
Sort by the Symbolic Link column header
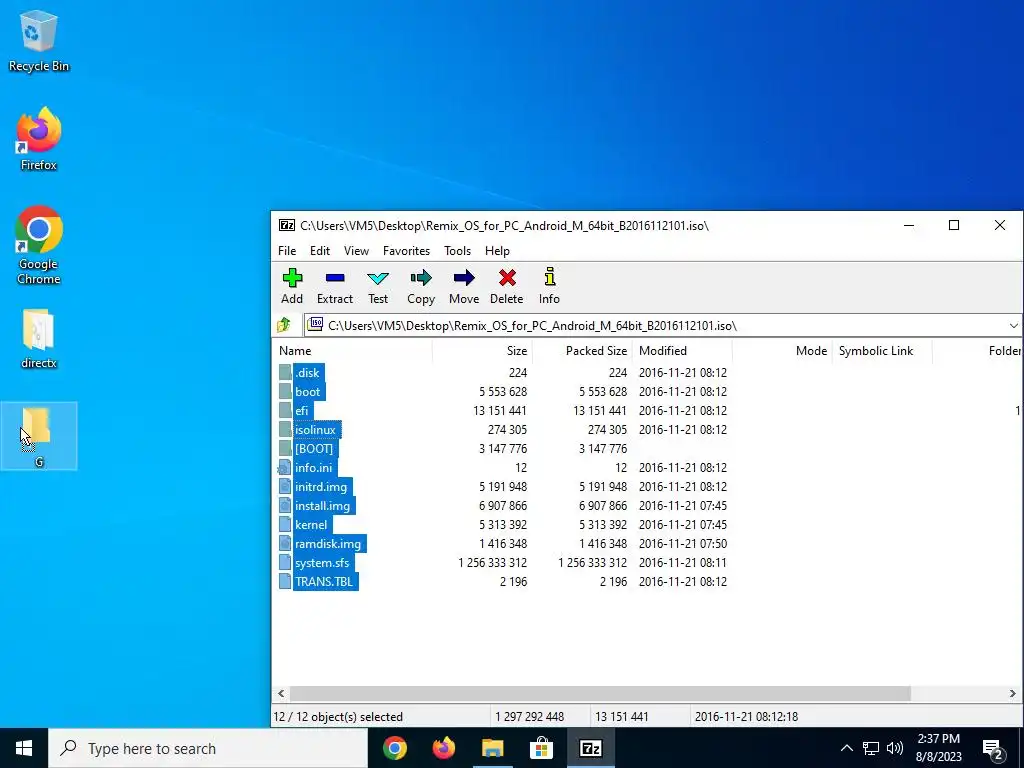point(882,351)
